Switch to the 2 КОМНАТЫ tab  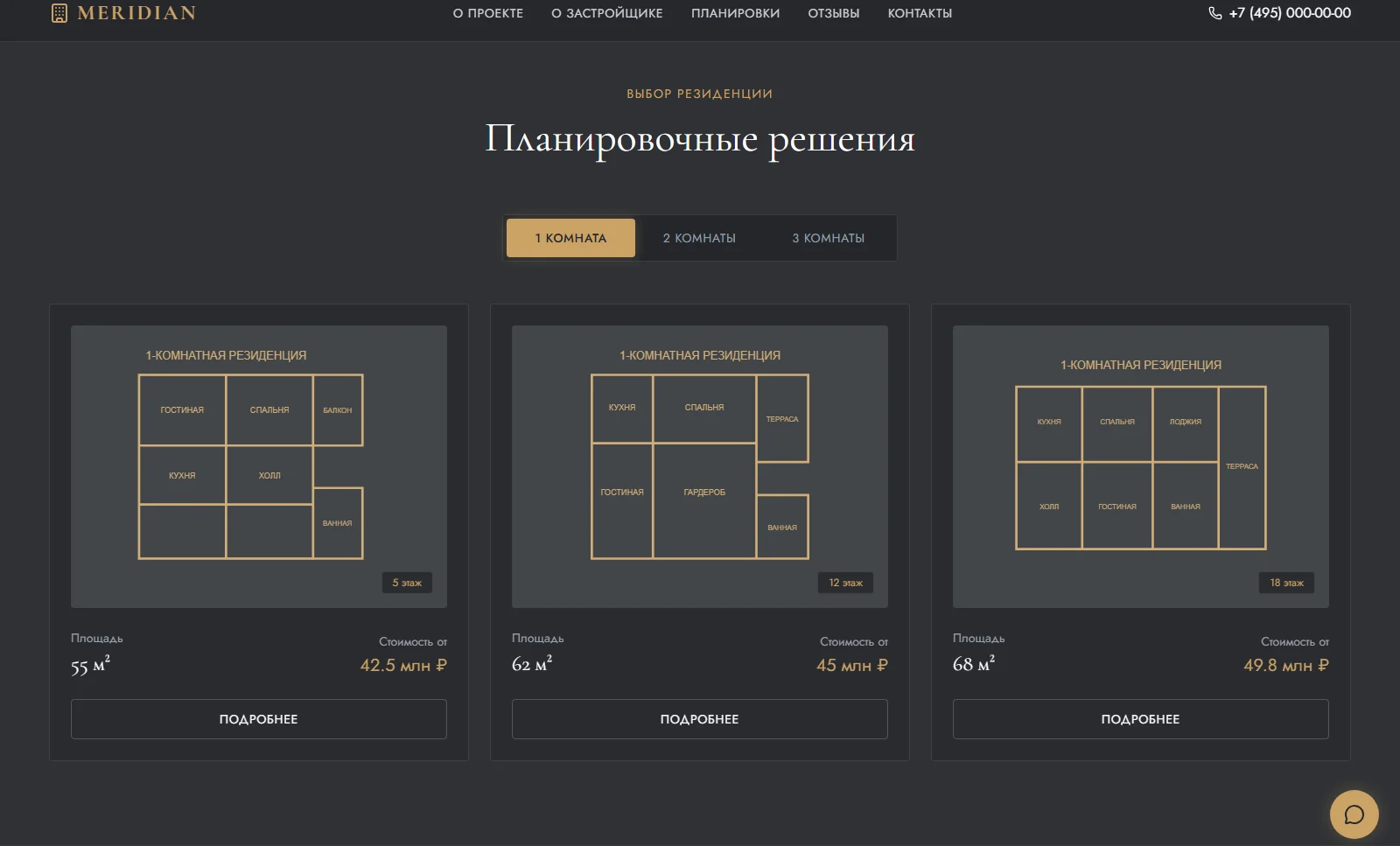pos(699,238)
